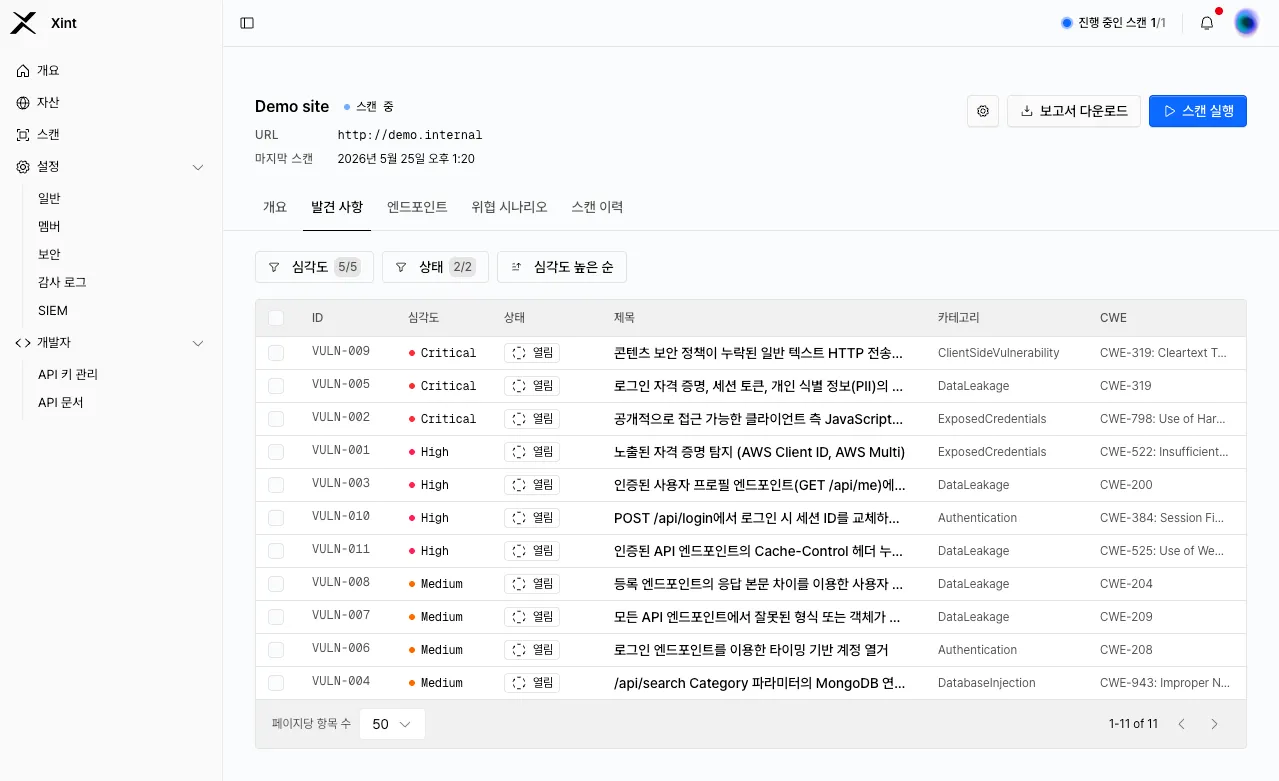This screenshot has width=1279, height=781.
Task: Click the 카테고리 column header
Action: pyautogui.click(x=959, y=318)
